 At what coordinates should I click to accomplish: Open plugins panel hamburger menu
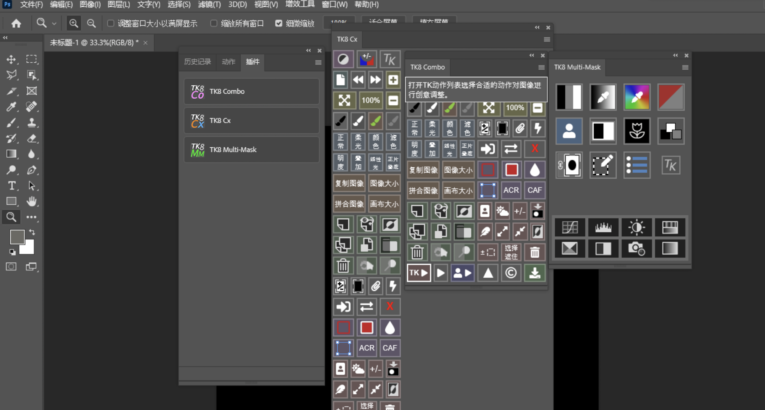click(x=318, y=62)
